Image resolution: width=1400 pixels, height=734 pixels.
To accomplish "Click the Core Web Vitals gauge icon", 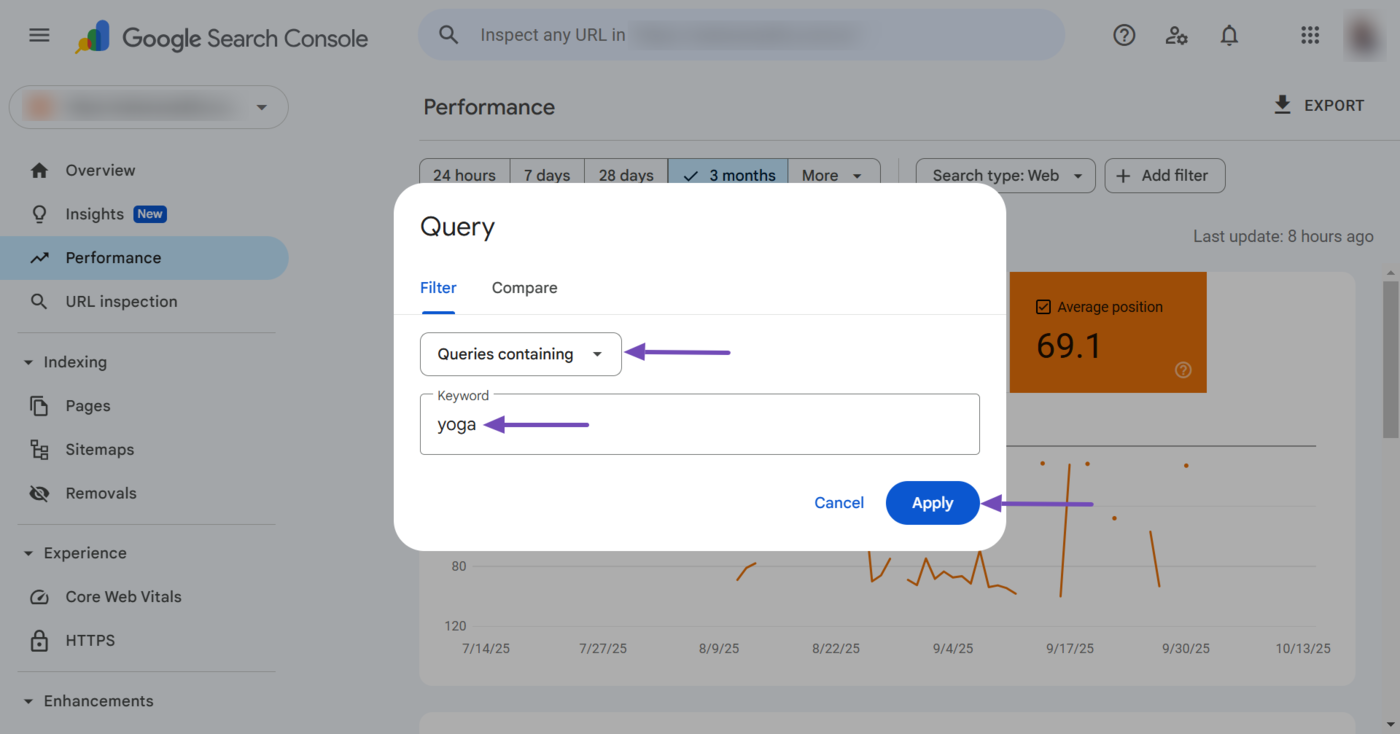I will point(39,597).
